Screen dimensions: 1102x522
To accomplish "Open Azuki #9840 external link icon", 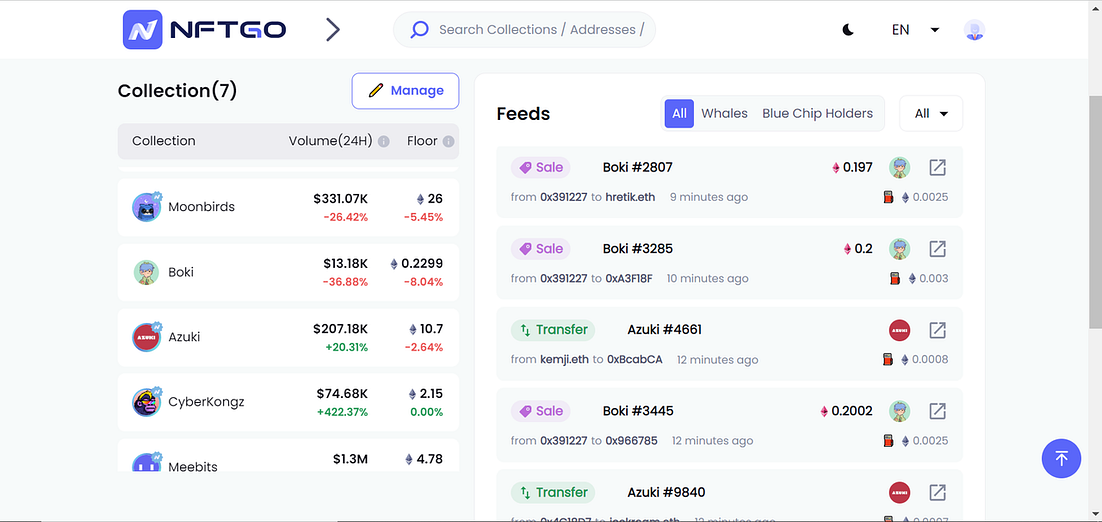I will click(x=938, y=492).
